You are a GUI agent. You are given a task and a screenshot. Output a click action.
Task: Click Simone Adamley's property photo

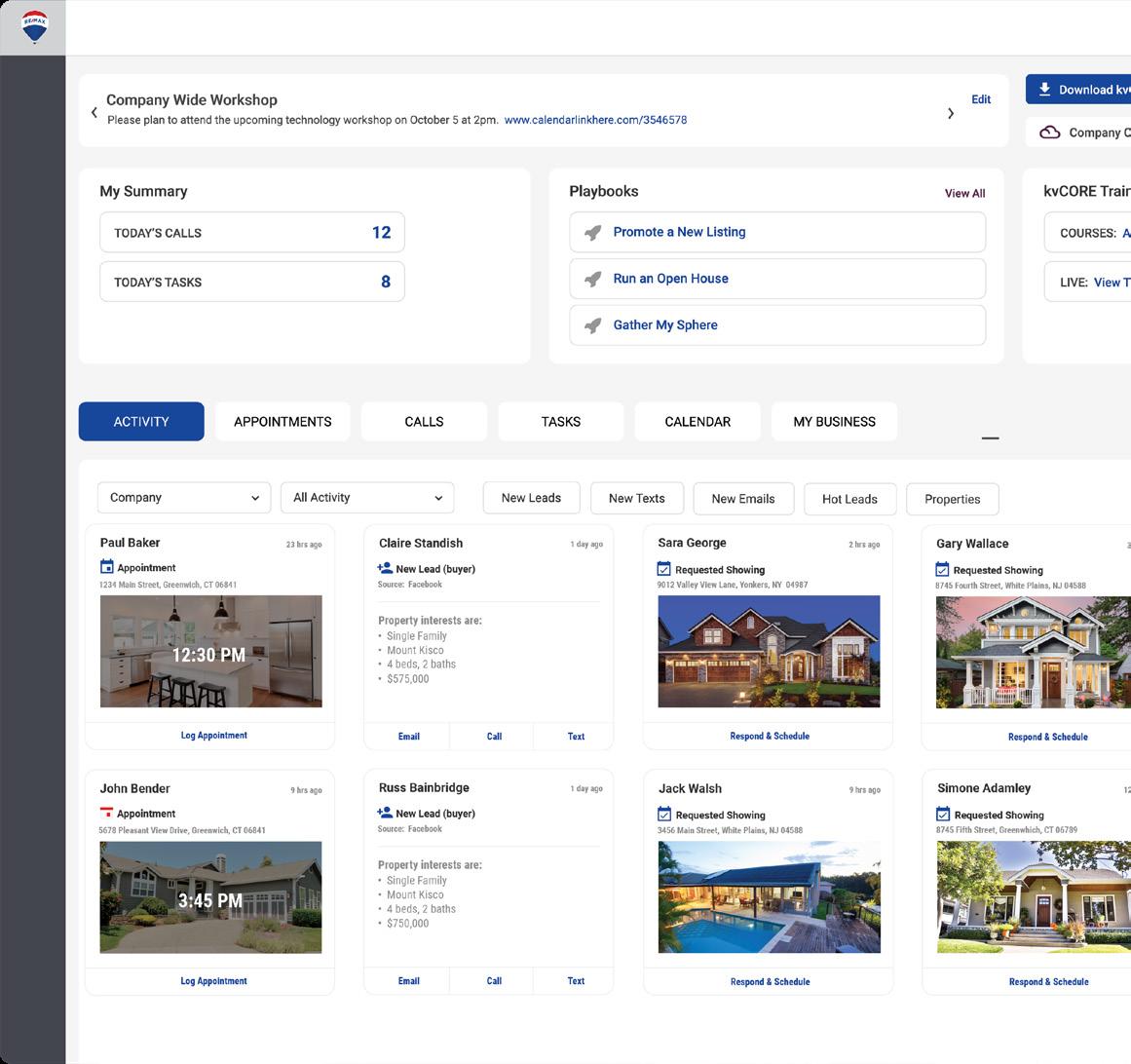[x=1035, y=897]
